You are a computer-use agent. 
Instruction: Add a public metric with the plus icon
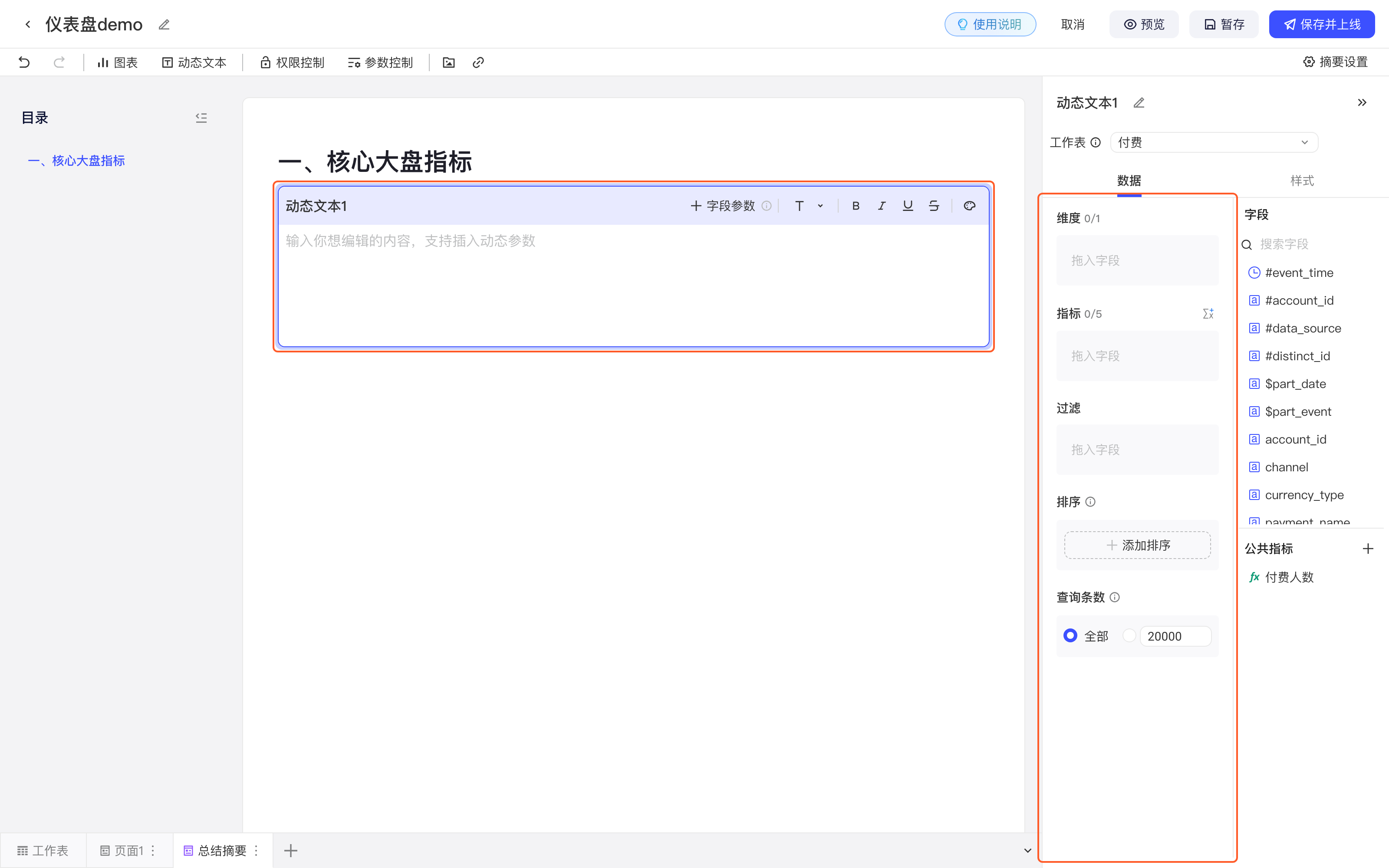point(1368,549)
